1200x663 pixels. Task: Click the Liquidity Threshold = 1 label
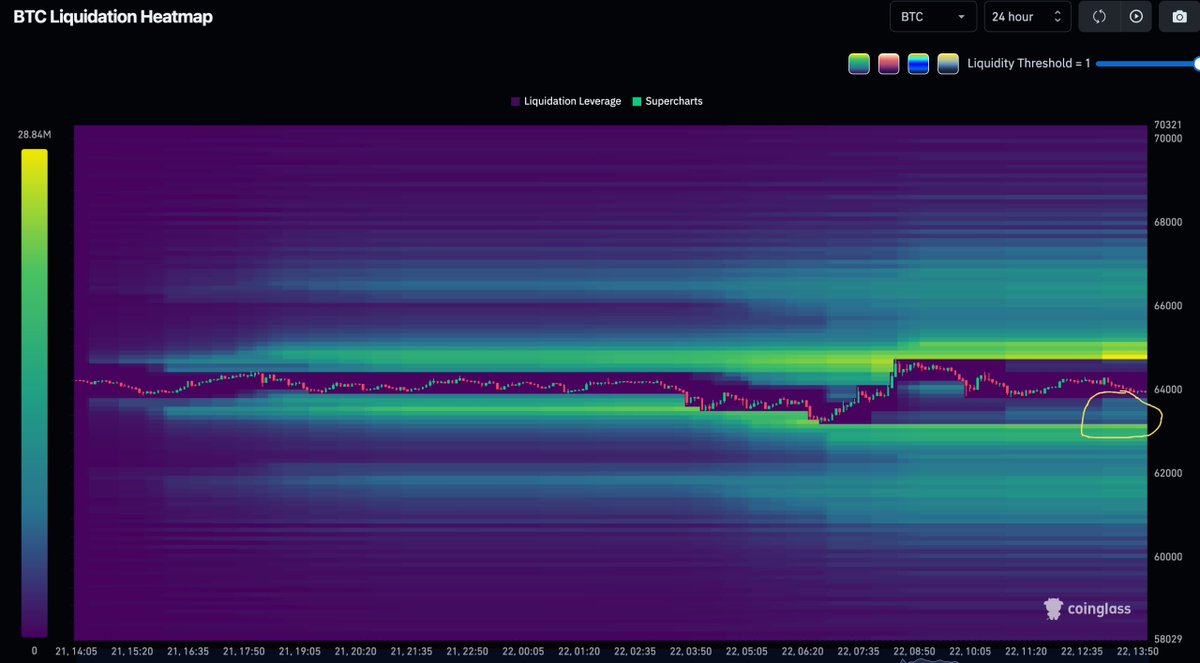click(x=1029, y=64)
